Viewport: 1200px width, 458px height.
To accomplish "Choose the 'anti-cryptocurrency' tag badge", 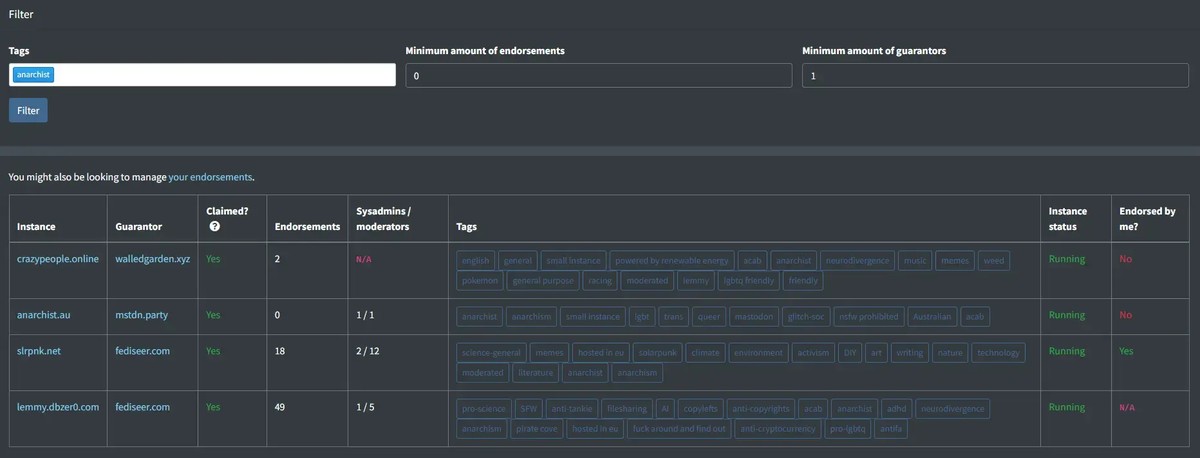I will [x=777, y=429].
